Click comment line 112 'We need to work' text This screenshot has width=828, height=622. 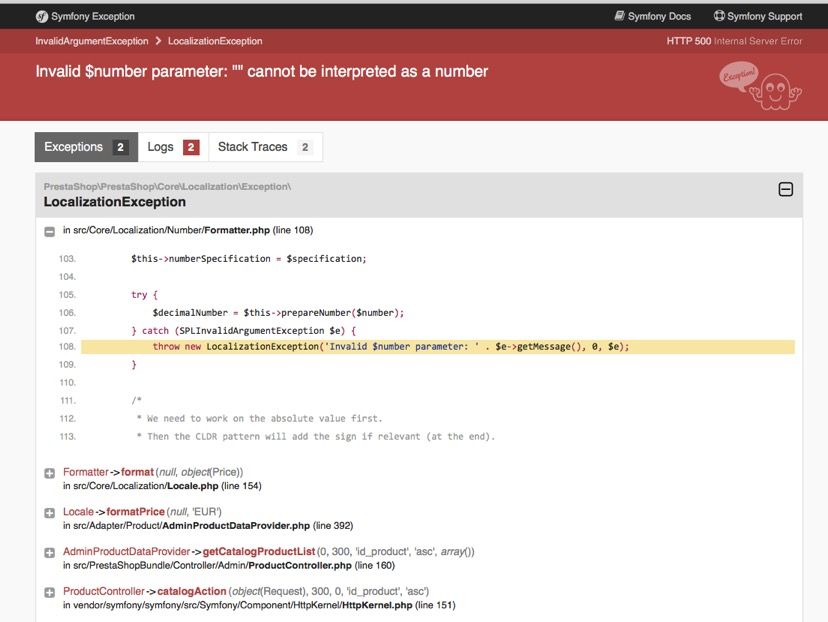point(259,419)
